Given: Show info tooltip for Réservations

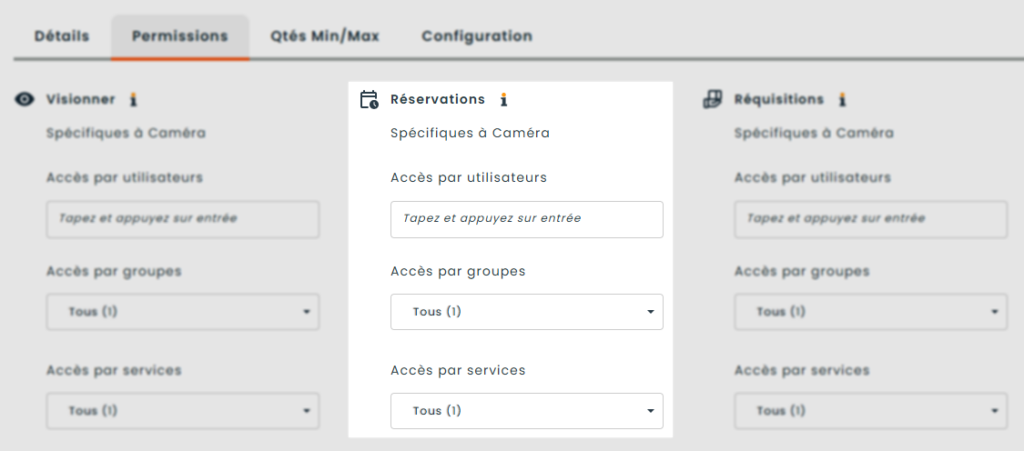Looking at the screenshot, I should (x=504, y=99).
